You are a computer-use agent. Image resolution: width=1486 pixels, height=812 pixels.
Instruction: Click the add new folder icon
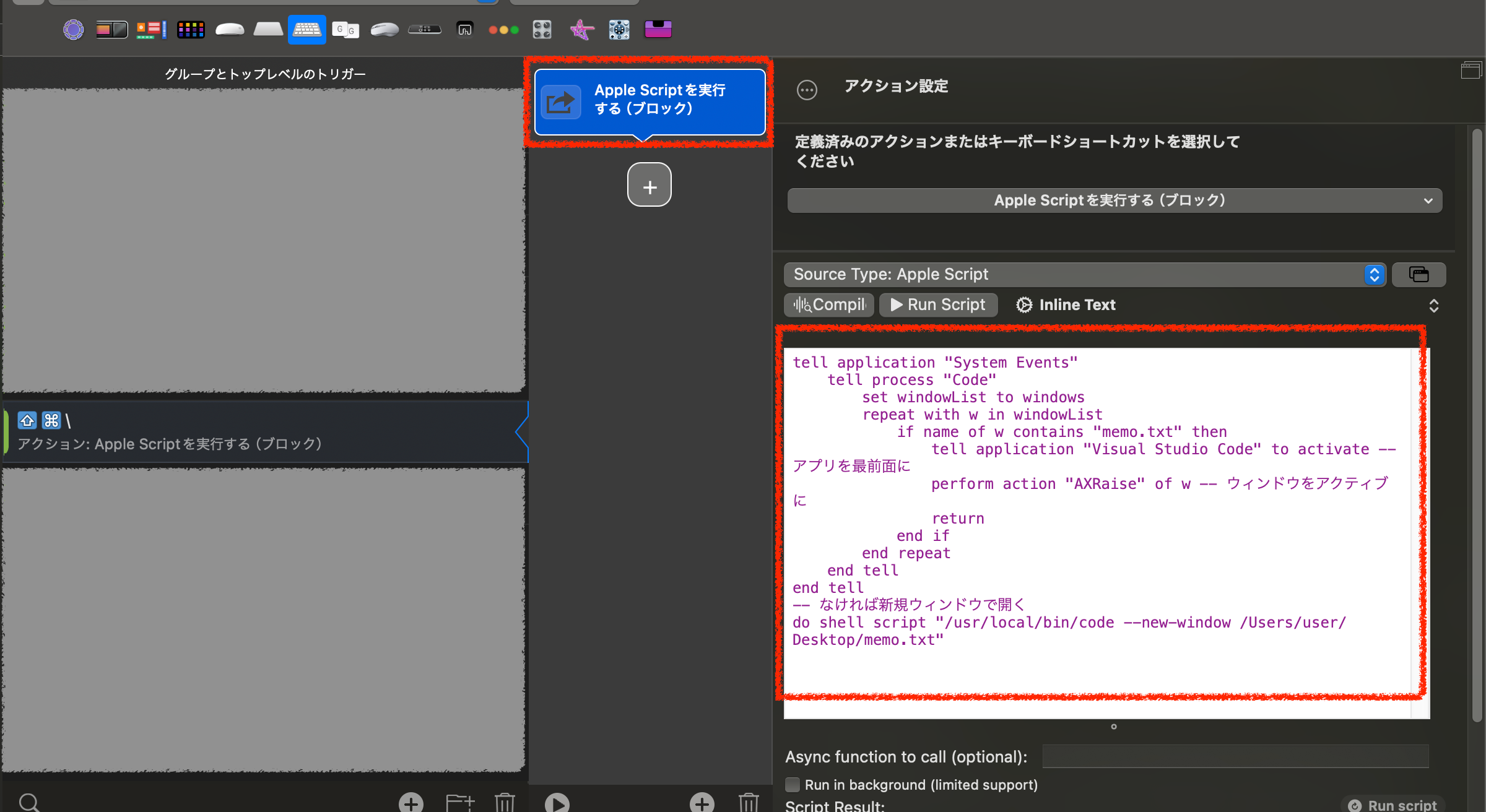pyautogui.click(x=459, y=803)
